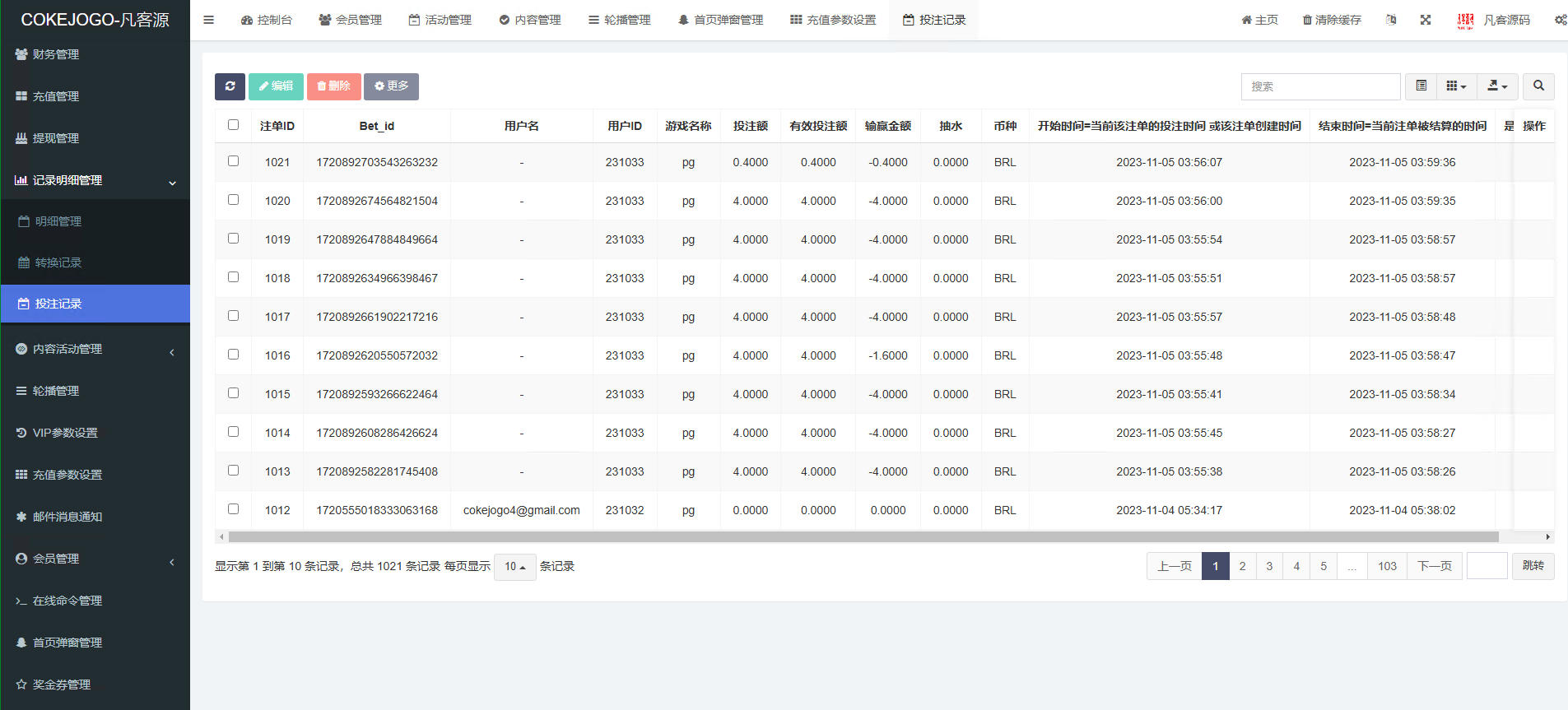The height and width of the screenshot is (710, 1568).
Task: Check the select-all checkbox in table header
Action: click(x=233, y=125)
